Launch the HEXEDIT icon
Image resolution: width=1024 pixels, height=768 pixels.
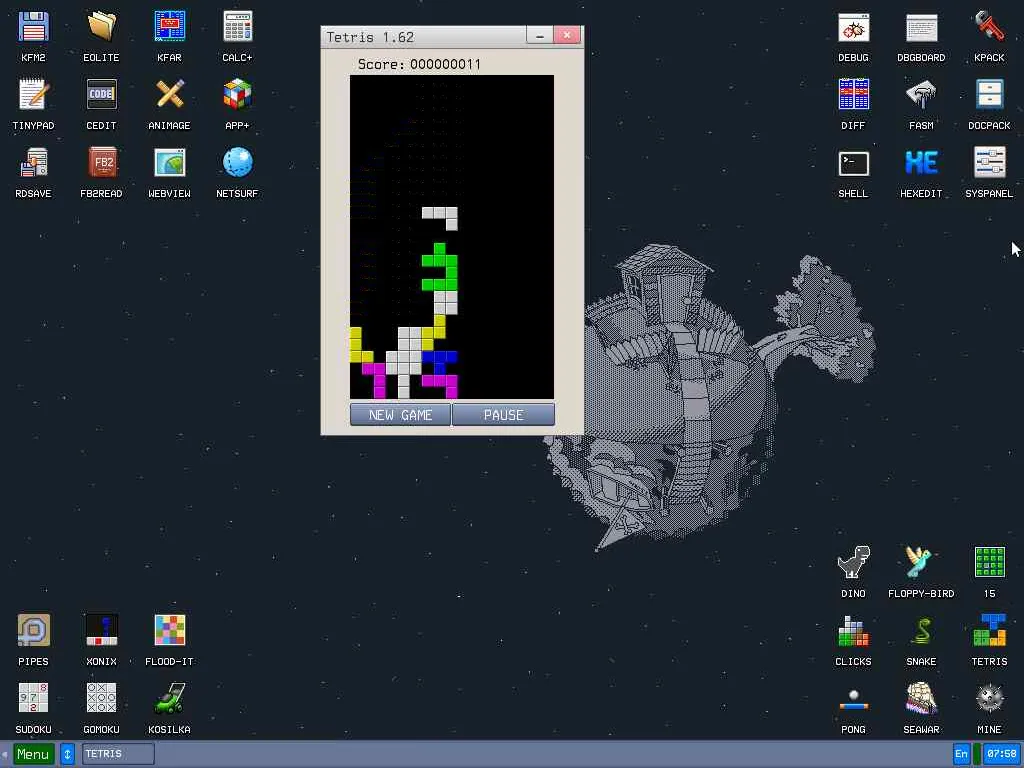pyautogui.click(x=921, y=163)
